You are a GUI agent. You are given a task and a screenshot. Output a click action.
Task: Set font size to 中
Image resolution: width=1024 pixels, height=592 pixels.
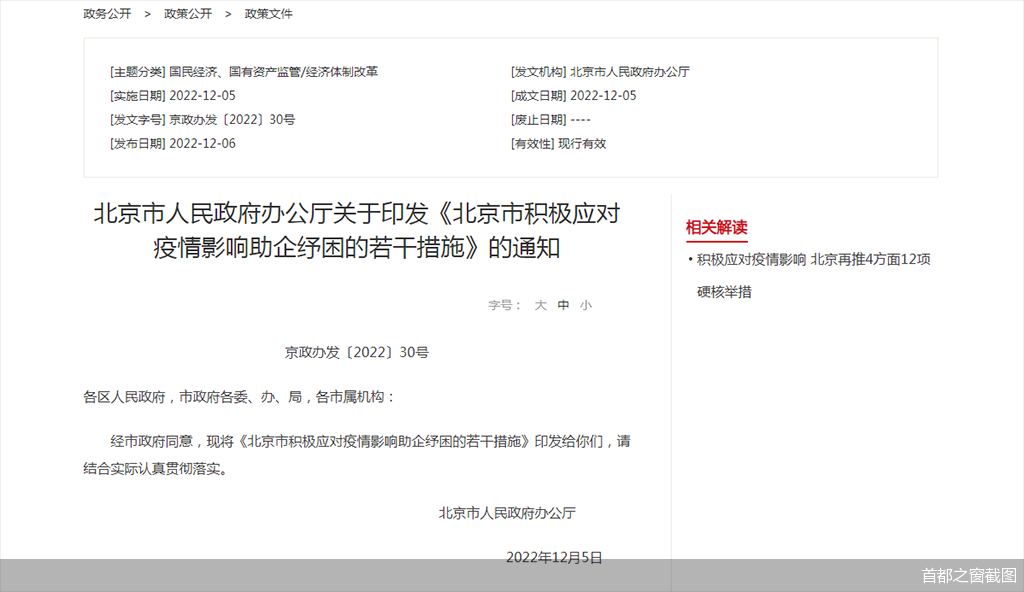tap(562, 305)
